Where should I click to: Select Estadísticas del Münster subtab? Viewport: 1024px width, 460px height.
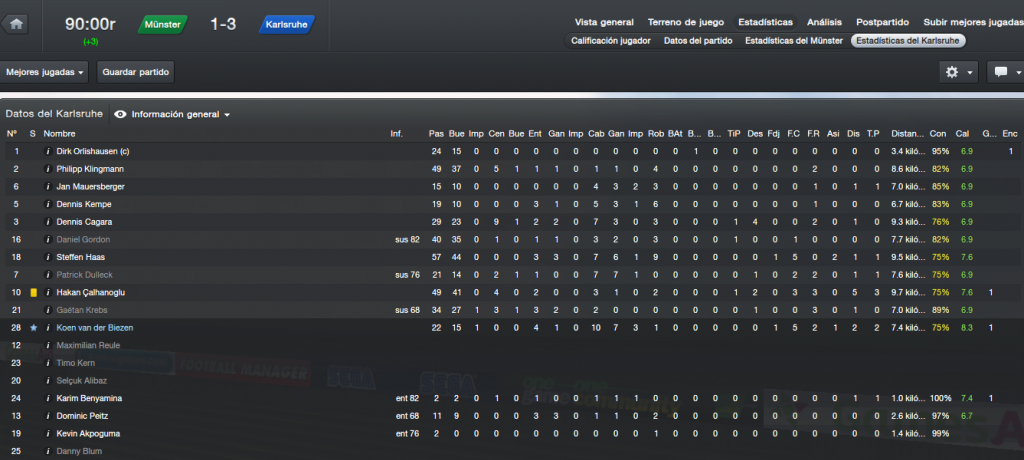[x=793, y=41]
